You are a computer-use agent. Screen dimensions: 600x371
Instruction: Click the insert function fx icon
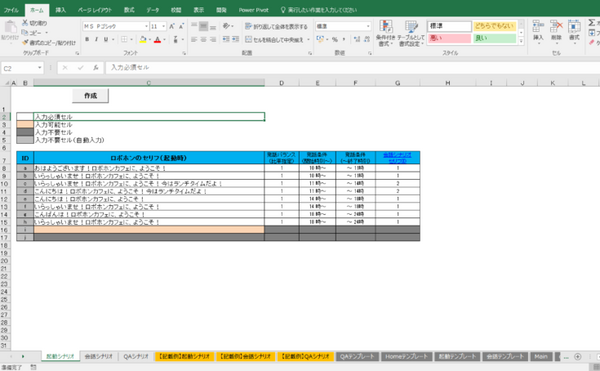pyautogui.click(x=96, y=68)
